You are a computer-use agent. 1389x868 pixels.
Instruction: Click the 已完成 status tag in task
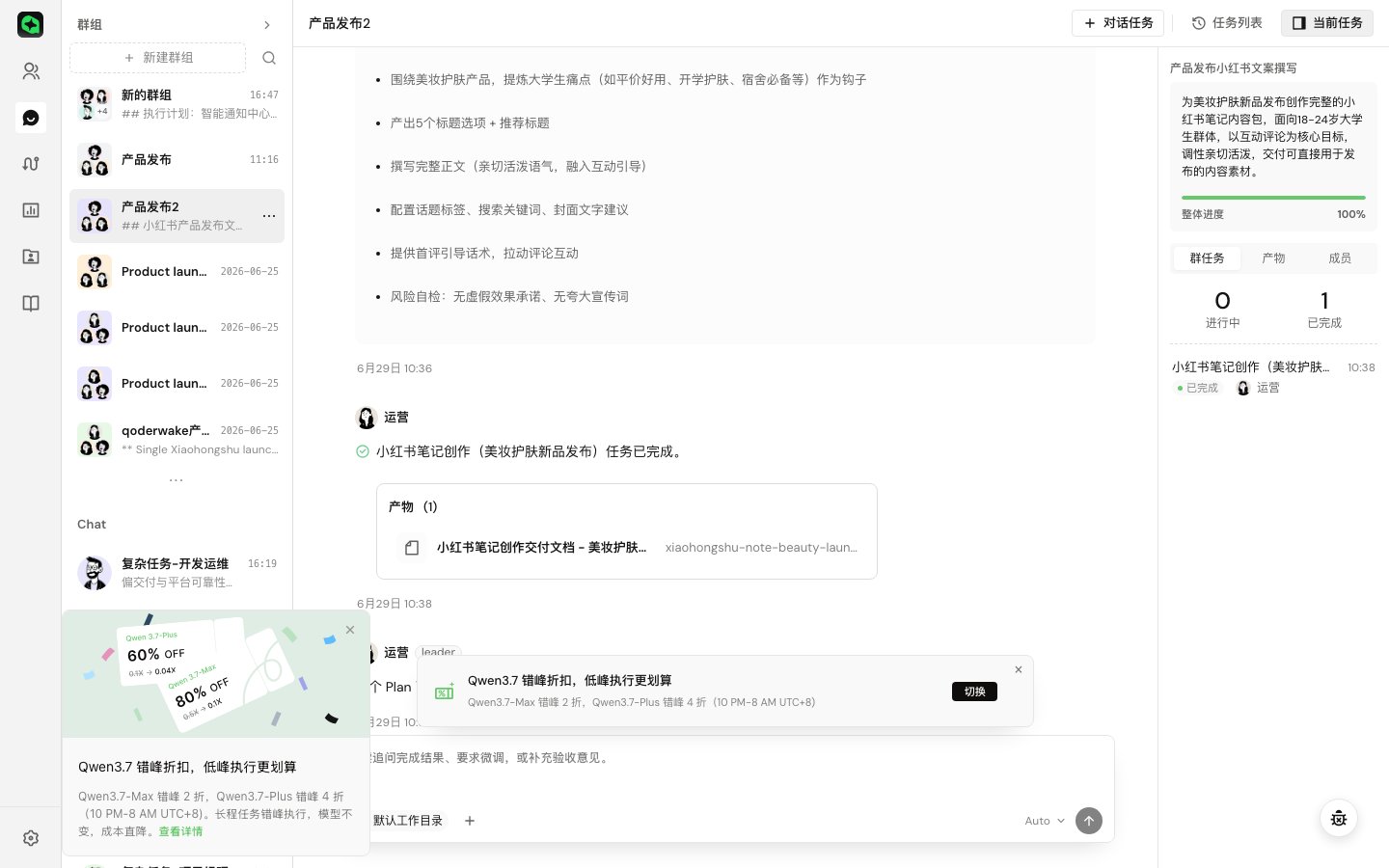[1198, 388]
